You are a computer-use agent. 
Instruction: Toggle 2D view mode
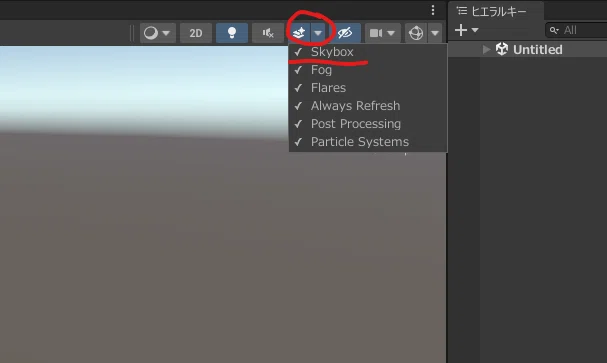click(196, 33)
